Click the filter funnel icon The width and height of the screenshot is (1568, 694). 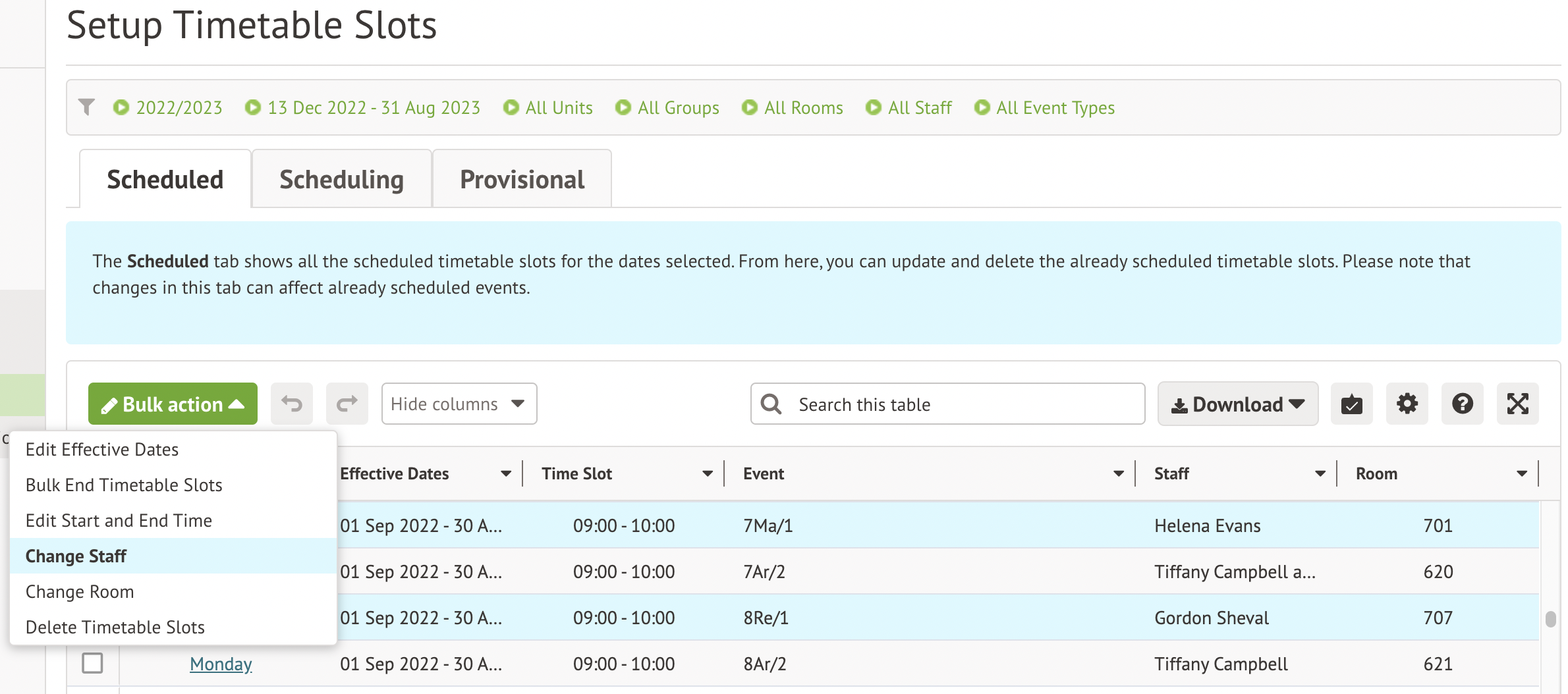[86, 107]
